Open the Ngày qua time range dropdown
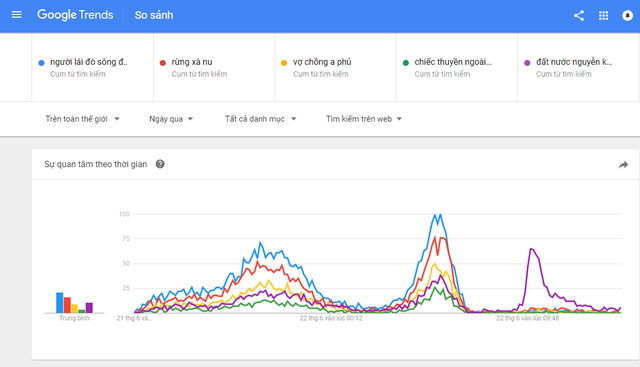The height and width of the screenshot is (367, 640). pyautogui.click(x=171, y=119)
